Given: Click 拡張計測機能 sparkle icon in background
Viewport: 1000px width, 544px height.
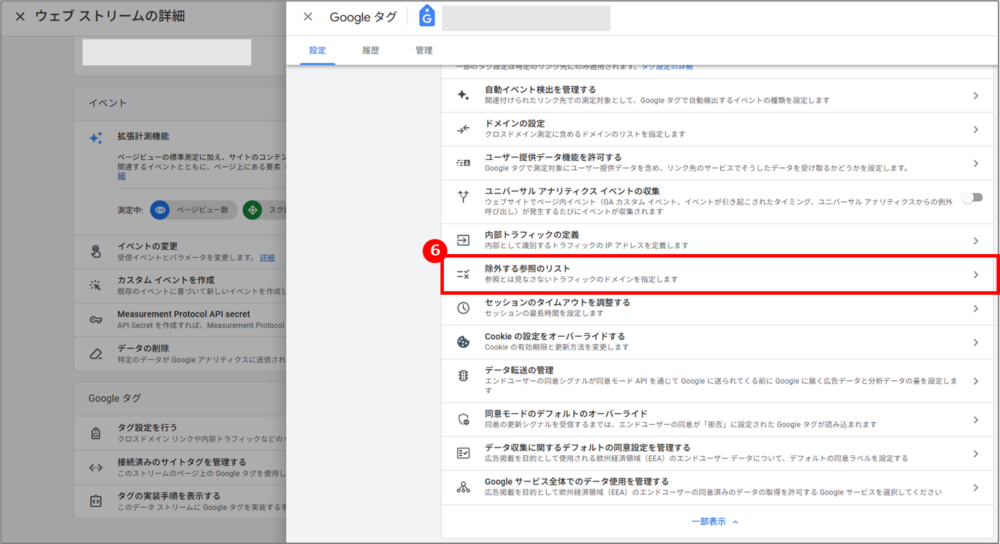Looking at the screenshot, I should coord(96,138).
